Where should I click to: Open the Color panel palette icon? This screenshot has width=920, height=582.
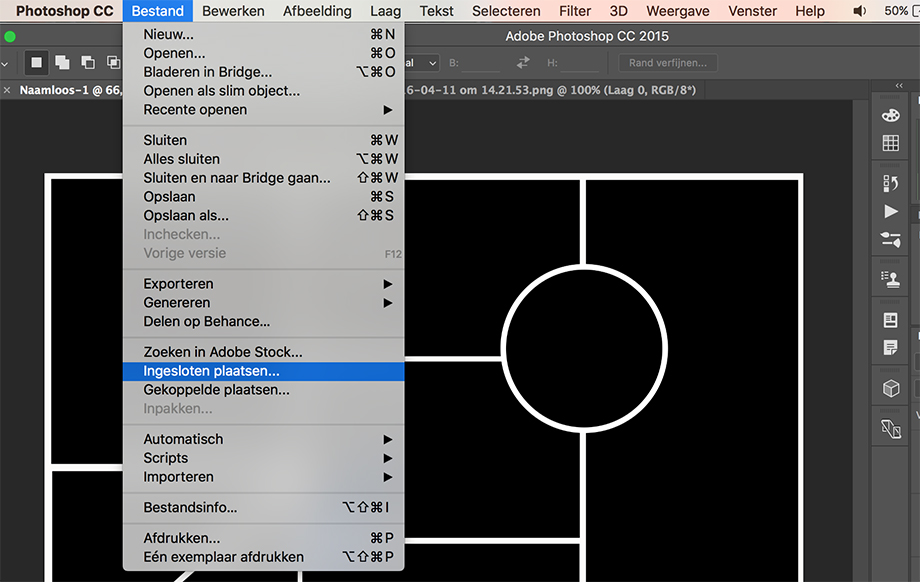(891, 115)
